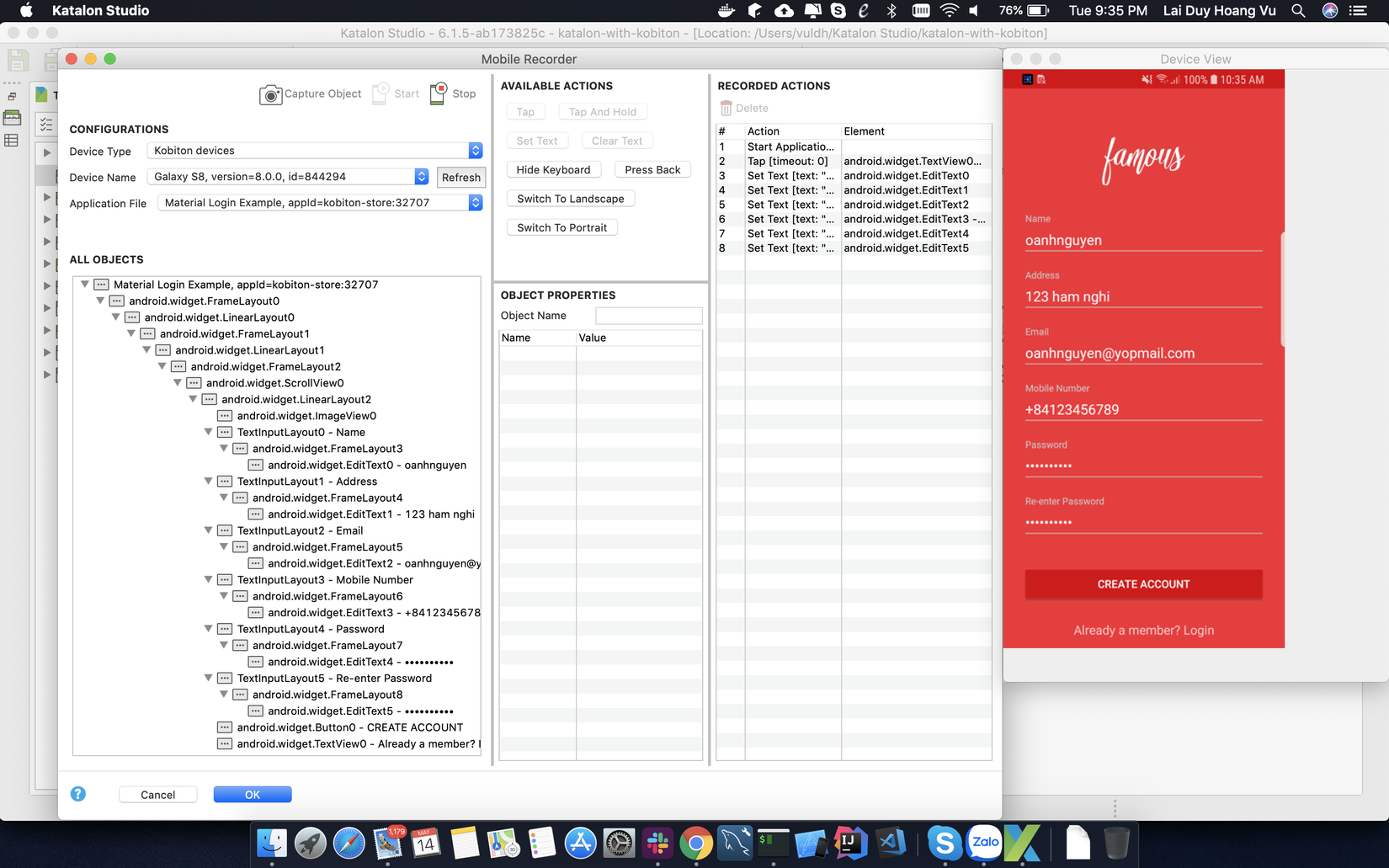Open Safari from the dock
Image resolution: width=1389 pixels, height=868 pixels.
pyautogui.click(x=349, y=843)
